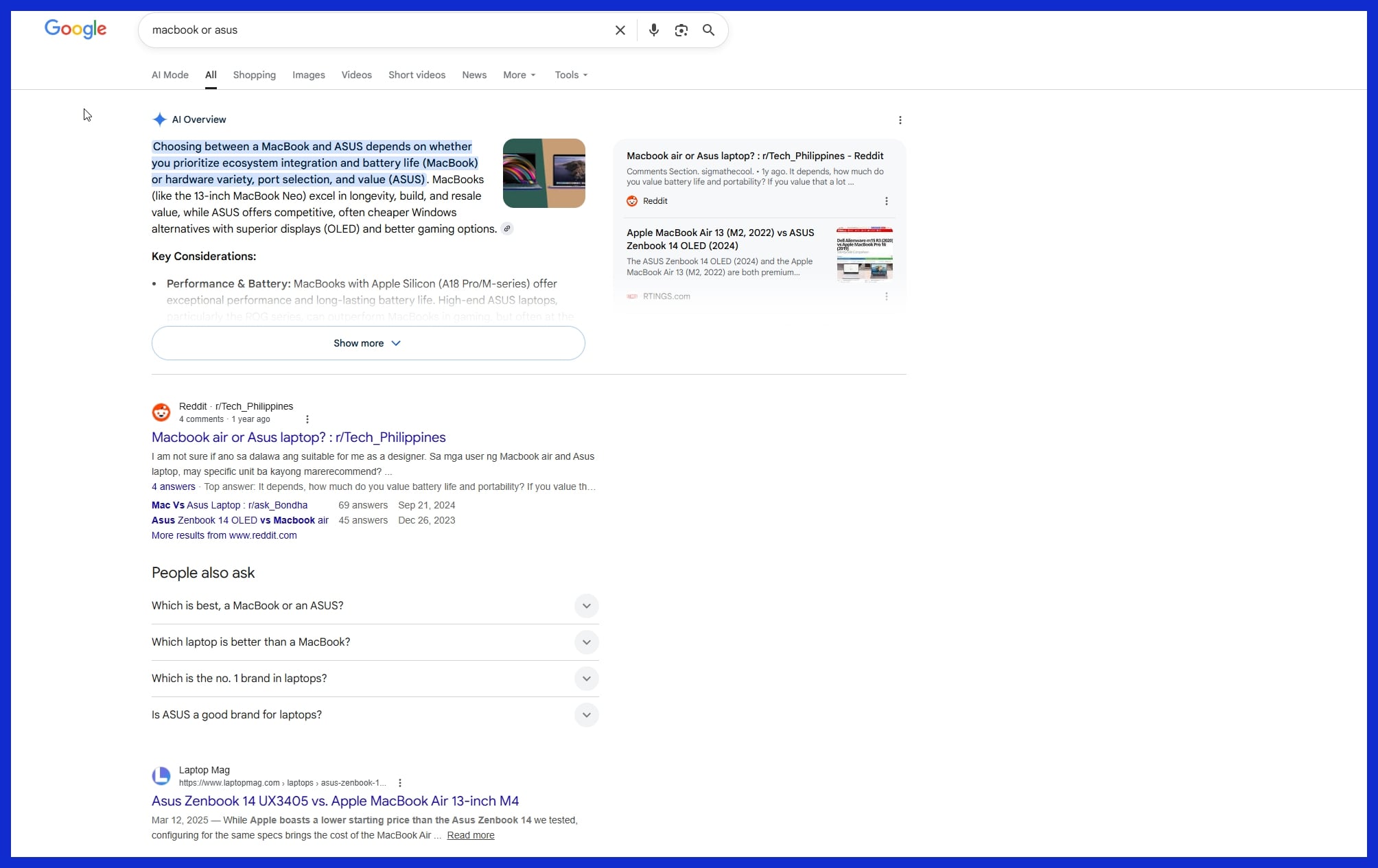Viewport: 1378px width, 868px height.
Task: Click the People also ask heading
Action: (203, 573)
